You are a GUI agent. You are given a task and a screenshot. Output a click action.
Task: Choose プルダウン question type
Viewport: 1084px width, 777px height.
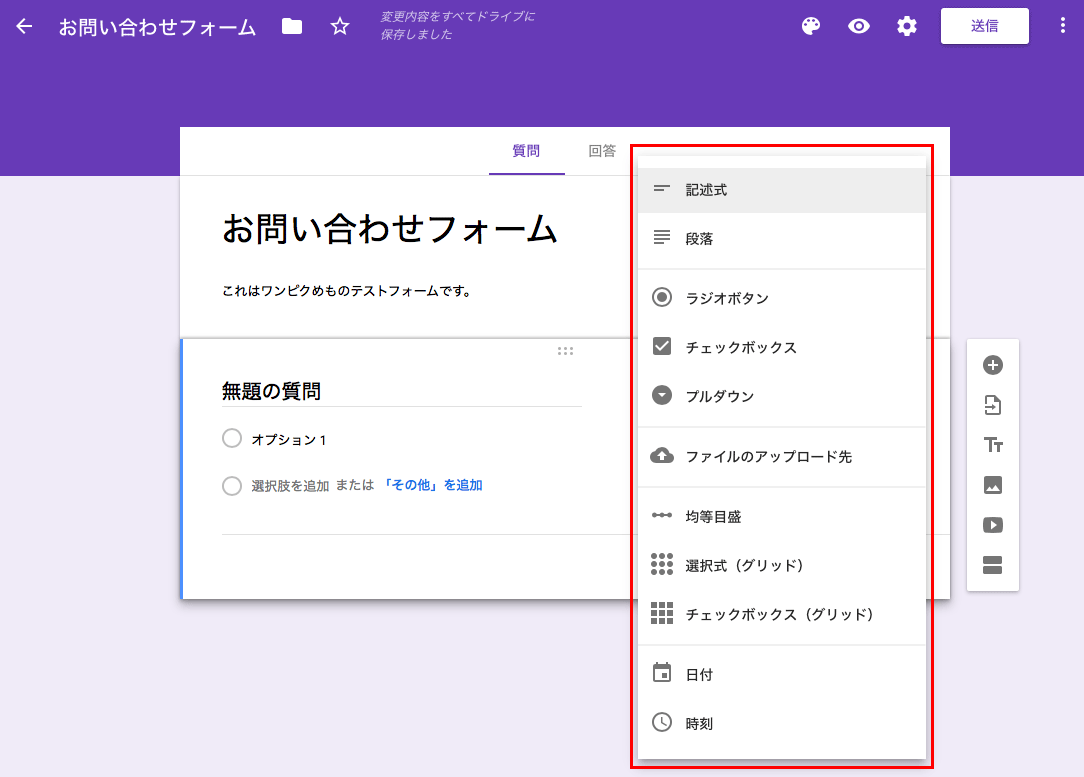tap(781, 396)
